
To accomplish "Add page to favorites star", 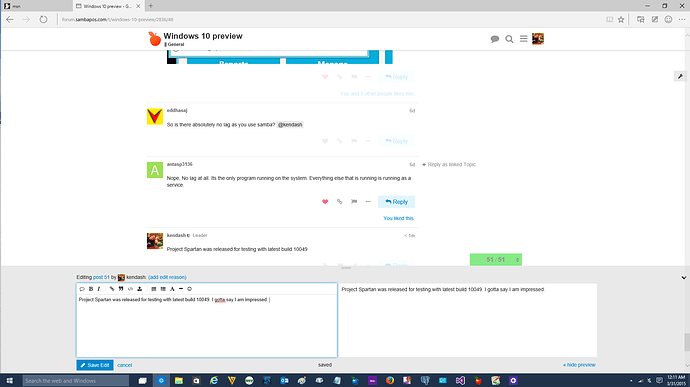I will [621, 19].
